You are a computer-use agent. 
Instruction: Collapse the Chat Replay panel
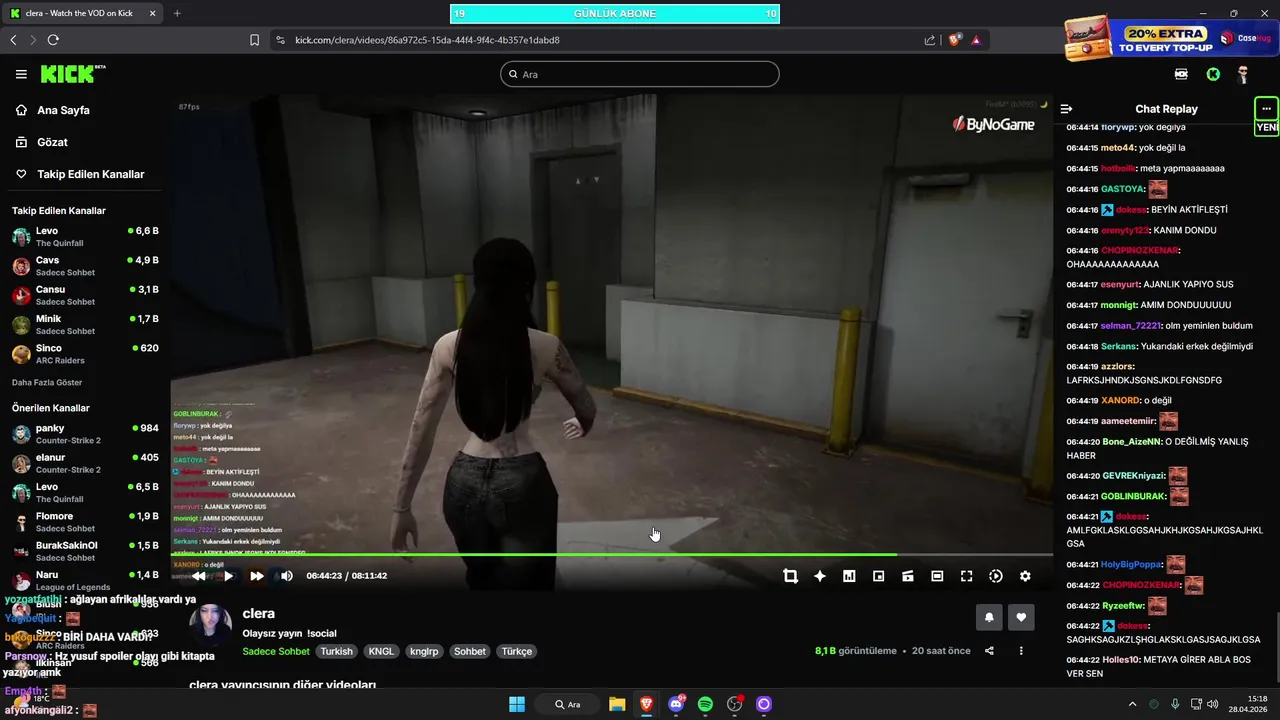click(x=1066, y=109)
